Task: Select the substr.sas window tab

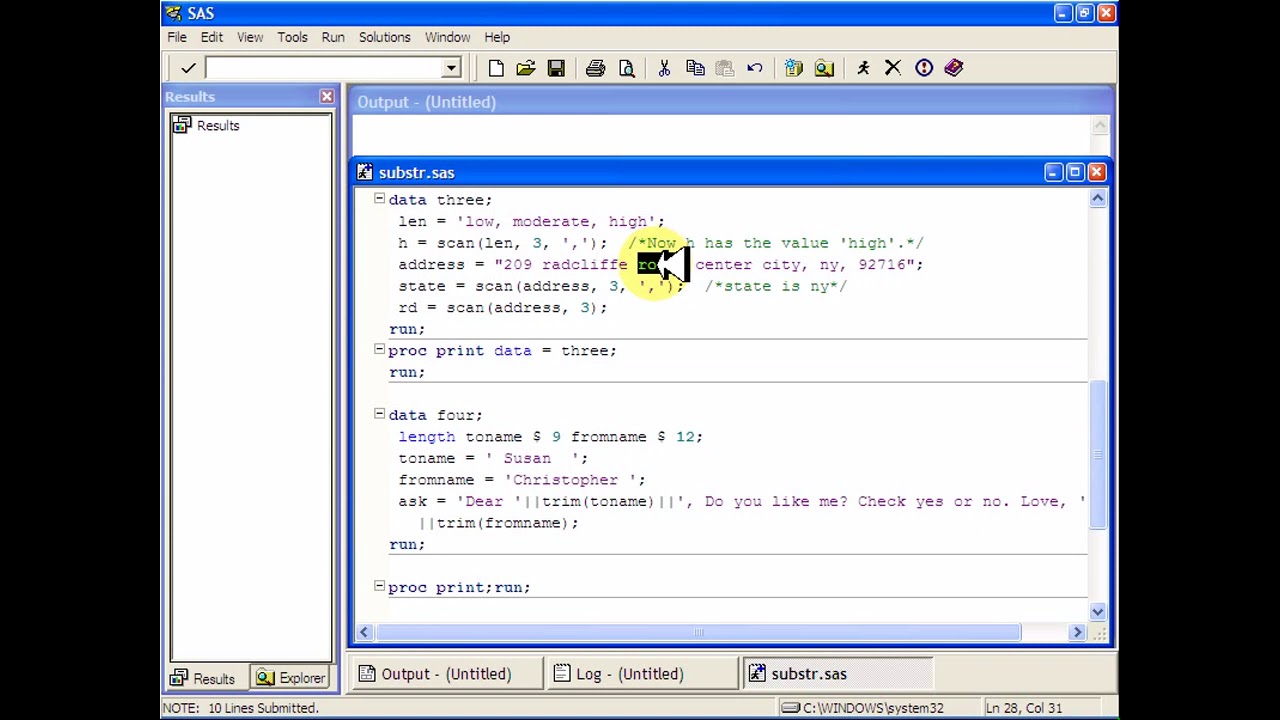Action: click(x=838, y=674)
